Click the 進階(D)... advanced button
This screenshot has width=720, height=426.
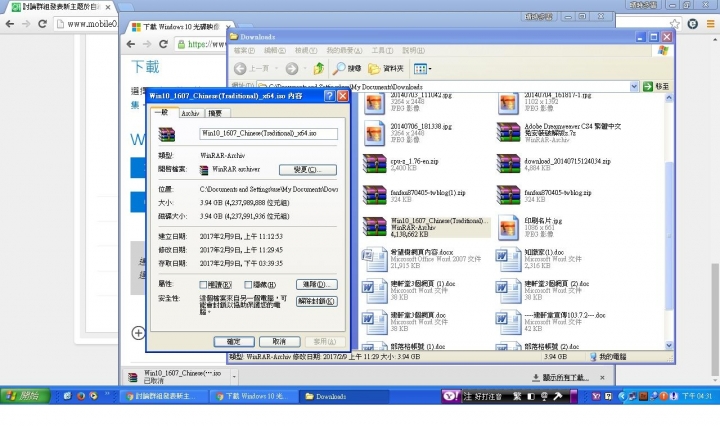pos(317,285)
